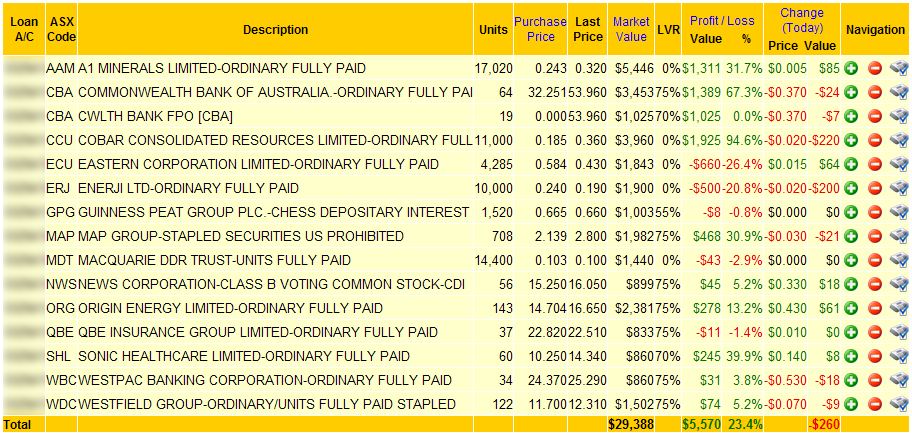Screen dimensions: 912x435
Task: Click green plus in QBE INSURANCE row
Action: (851, 333)
